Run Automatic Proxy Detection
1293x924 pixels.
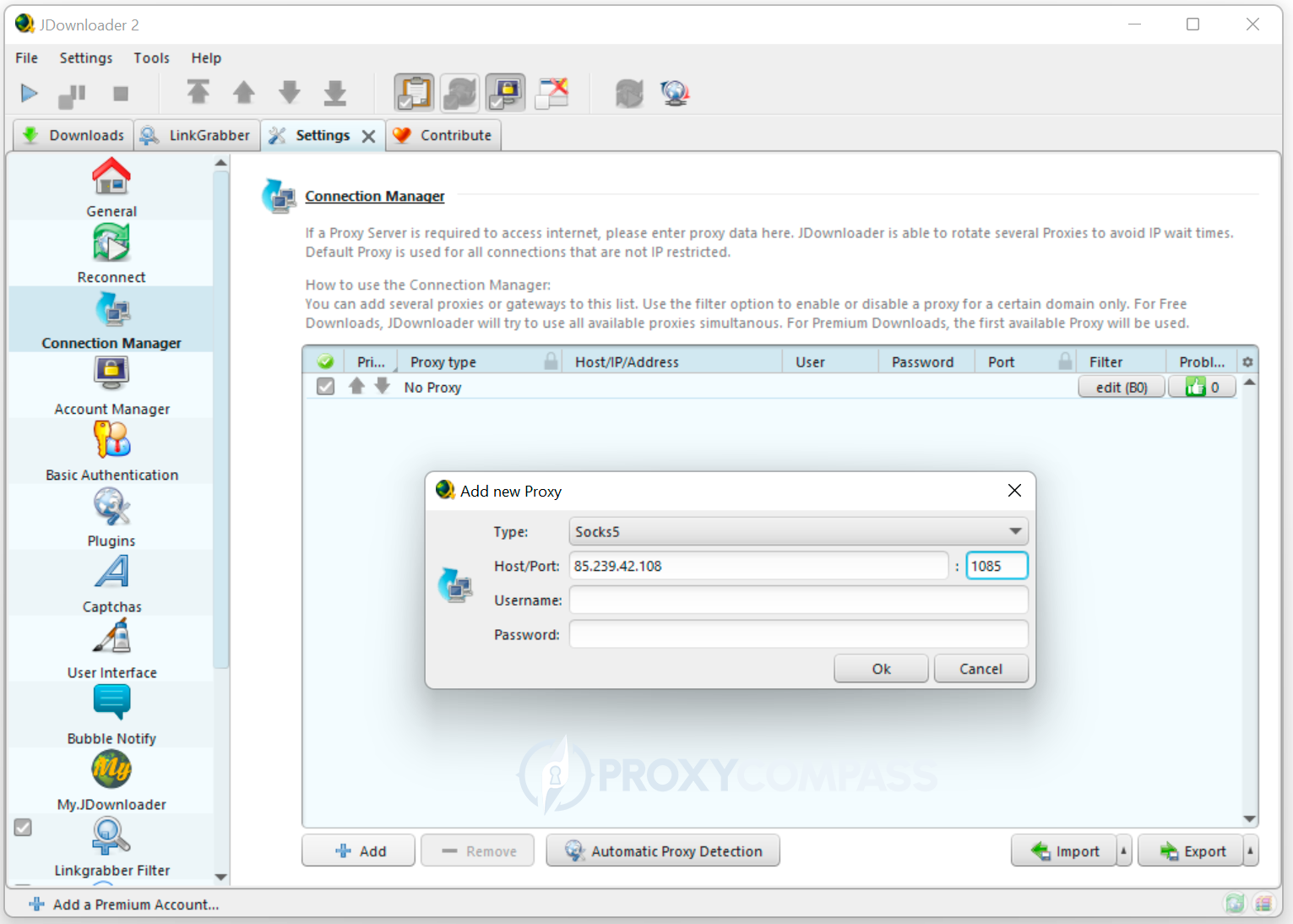pos(663,851)
